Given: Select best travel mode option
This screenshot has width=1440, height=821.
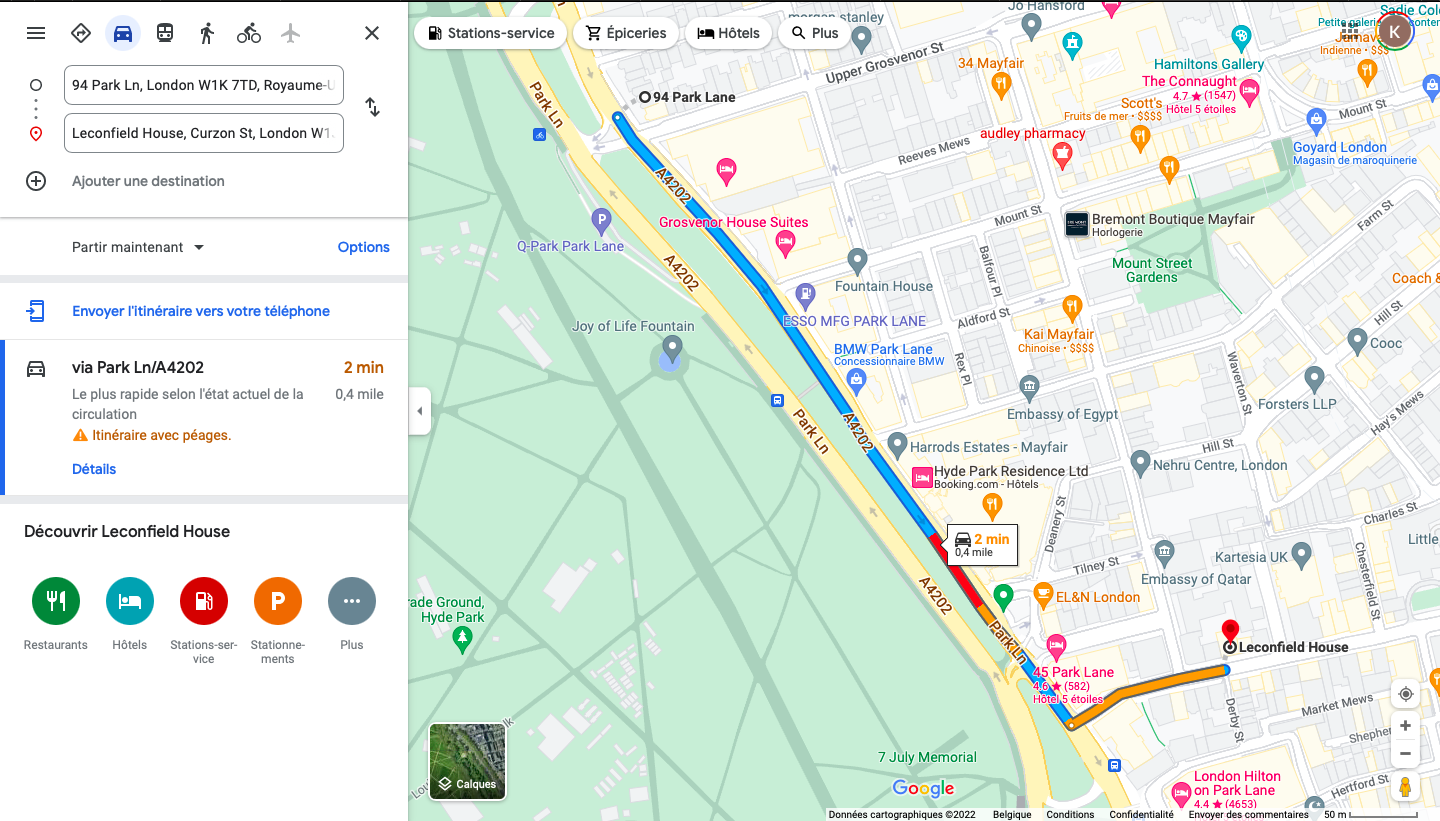Looking at the screenshot, I should 81,33.
